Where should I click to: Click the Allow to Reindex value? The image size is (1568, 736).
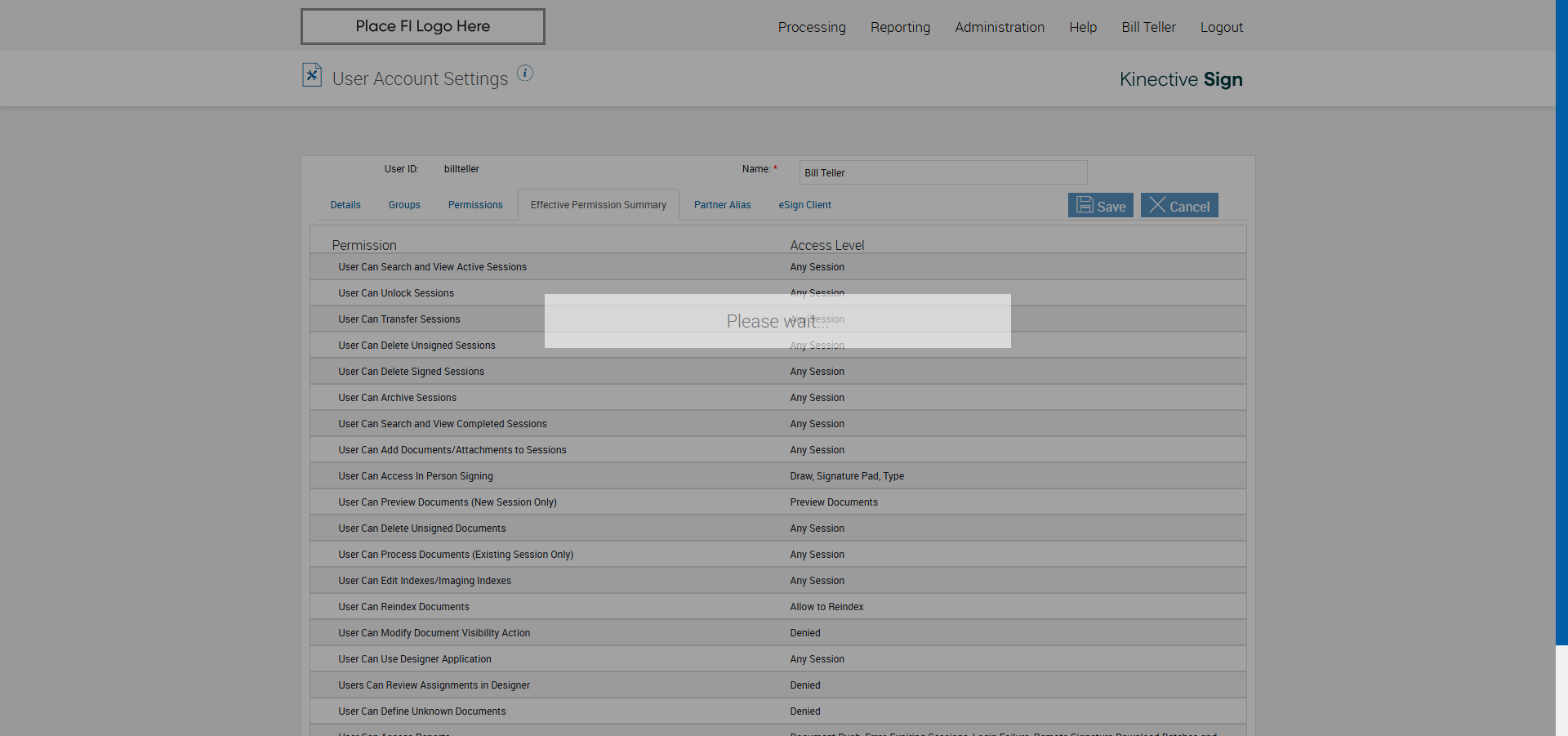tap(826, 607)
